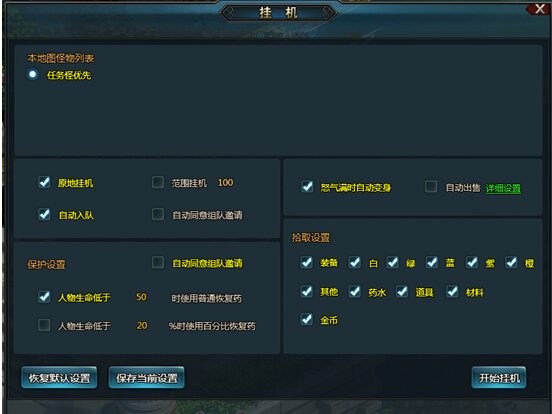Toggle the 紫 quality pickup checkbox
Screen dimensions: 552x414
click(472, 262)
